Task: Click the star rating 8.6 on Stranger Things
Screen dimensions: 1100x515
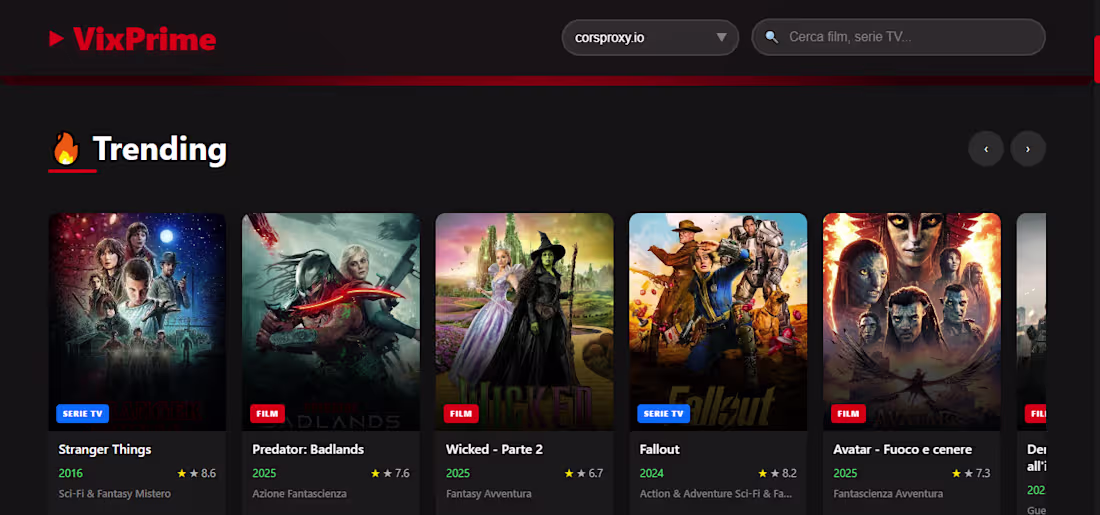Action: click(197, 474)
